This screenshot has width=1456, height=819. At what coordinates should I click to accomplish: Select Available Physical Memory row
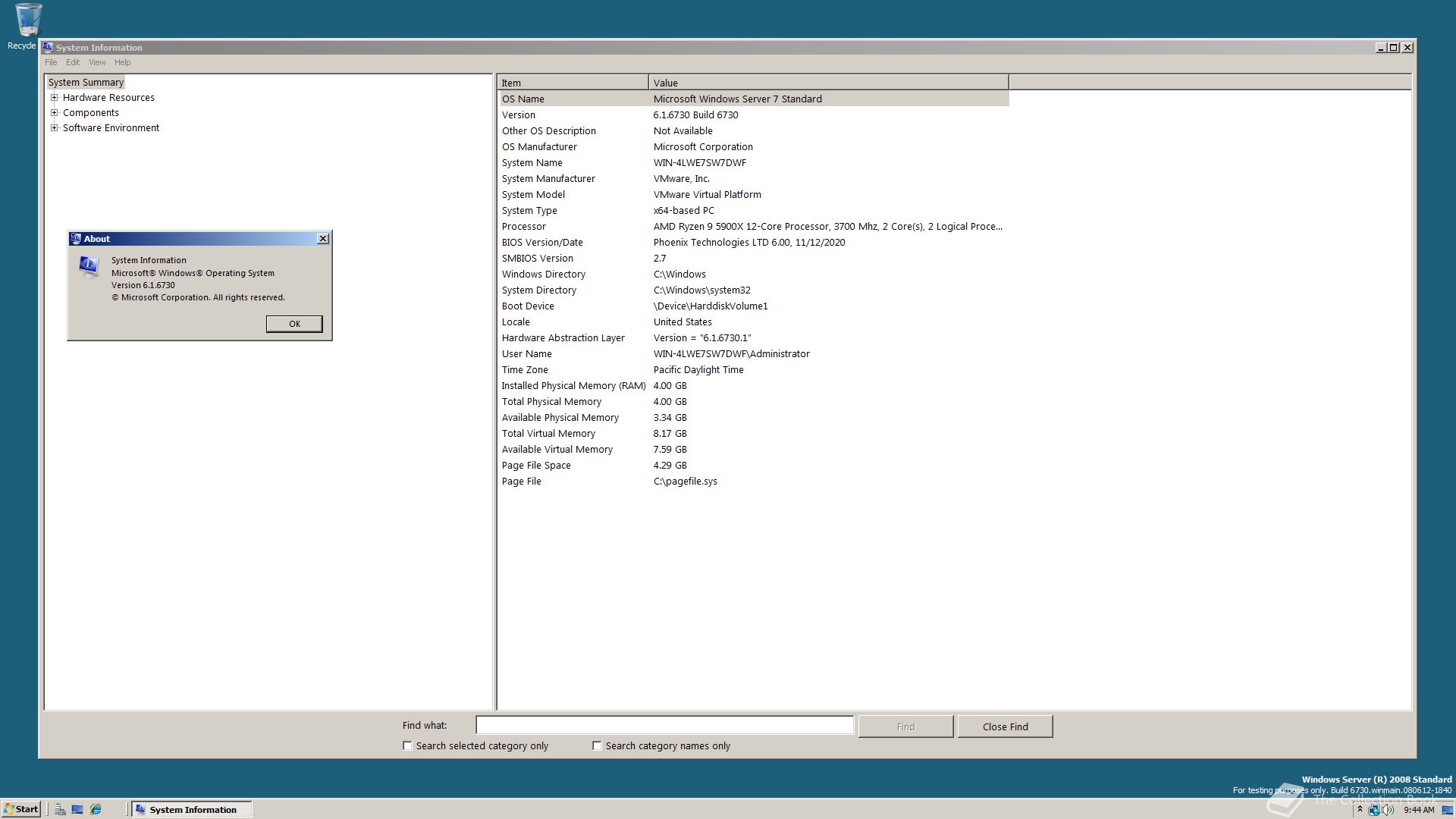[x=754, y=417]
